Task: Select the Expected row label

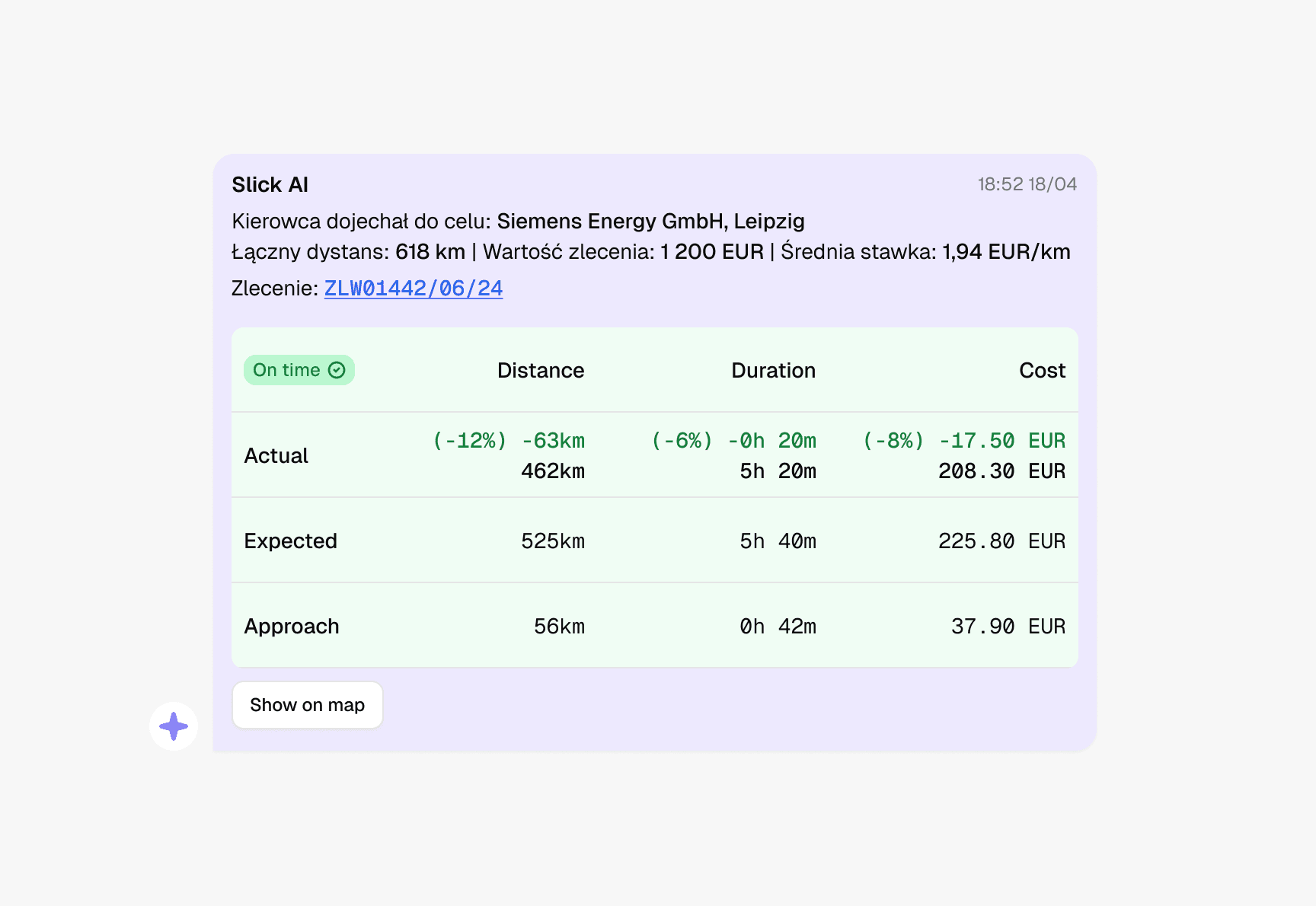Action: pyautogui.click(x=290, y=541)
